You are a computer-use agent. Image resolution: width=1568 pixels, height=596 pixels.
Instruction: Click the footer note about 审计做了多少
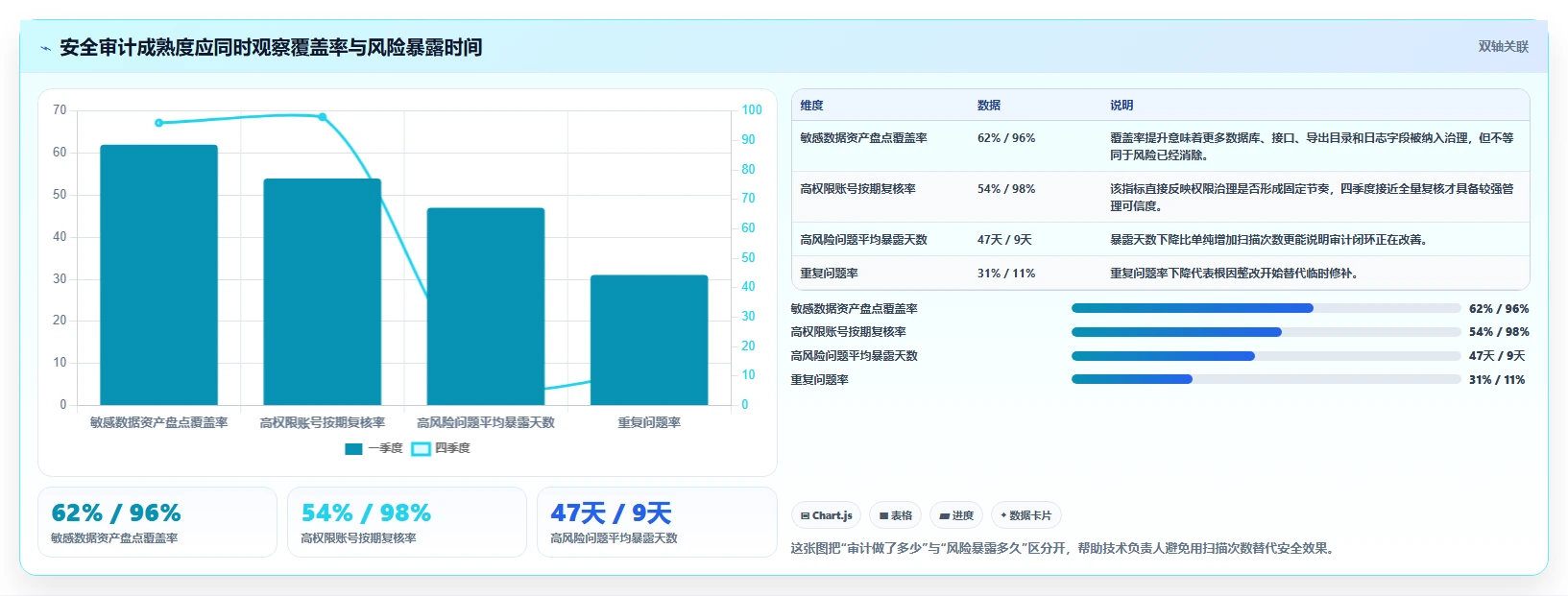pos(1063,549)
